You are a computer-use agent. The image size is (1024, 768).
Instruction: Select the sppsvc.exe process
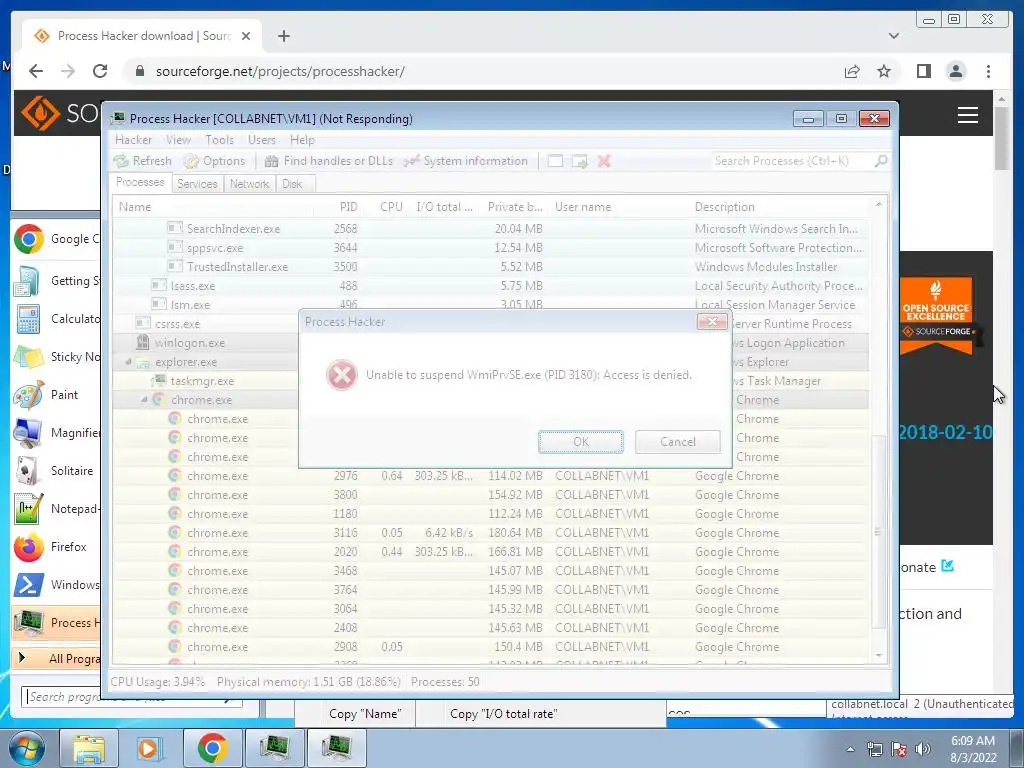point(490,248)
